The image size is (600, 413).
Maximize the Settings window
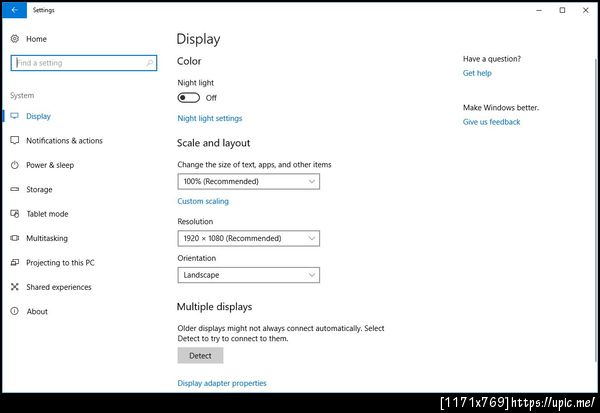(x=562, y=10)
